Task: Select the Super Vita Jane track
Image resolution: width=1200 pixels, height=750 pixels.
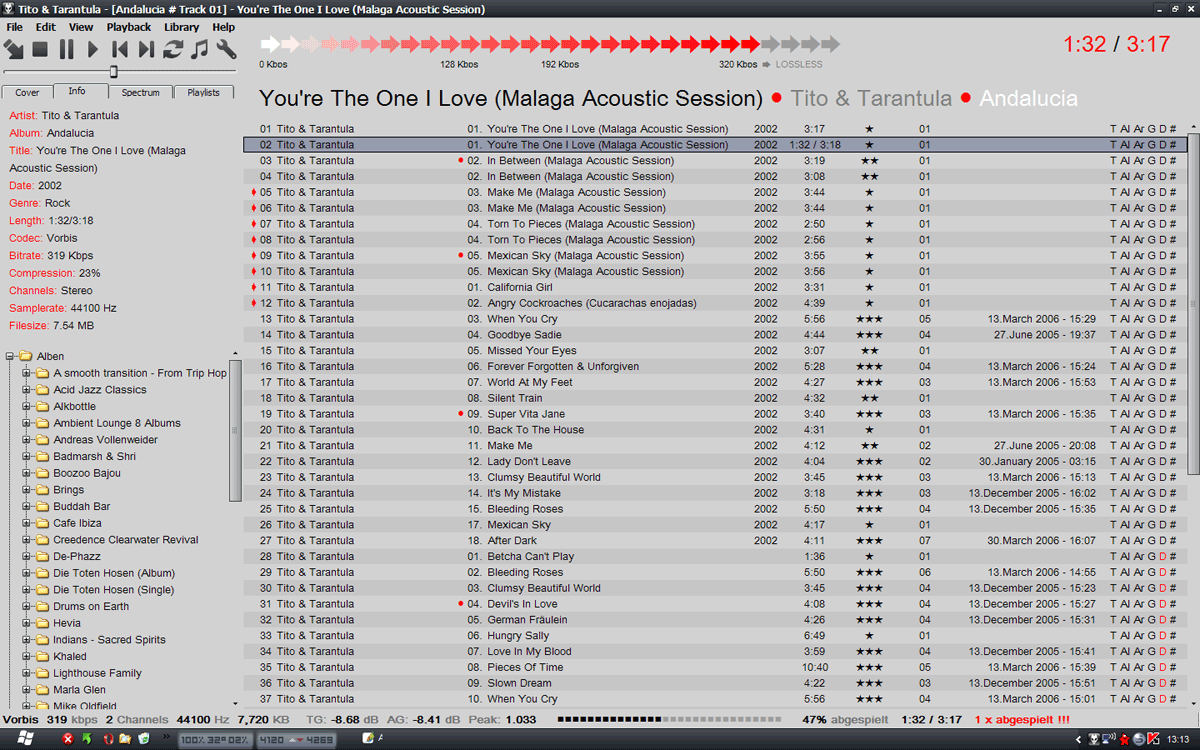Action: tap(714, 414)
